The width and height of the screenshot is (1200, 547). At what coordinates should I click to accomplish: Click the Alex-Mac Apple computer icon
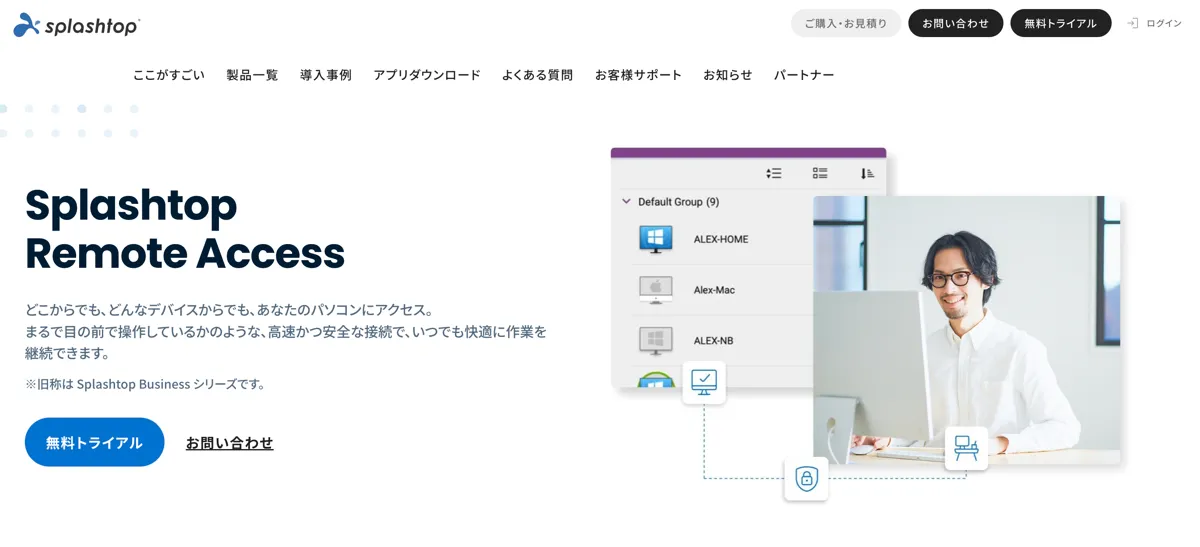tap(656, 290)
